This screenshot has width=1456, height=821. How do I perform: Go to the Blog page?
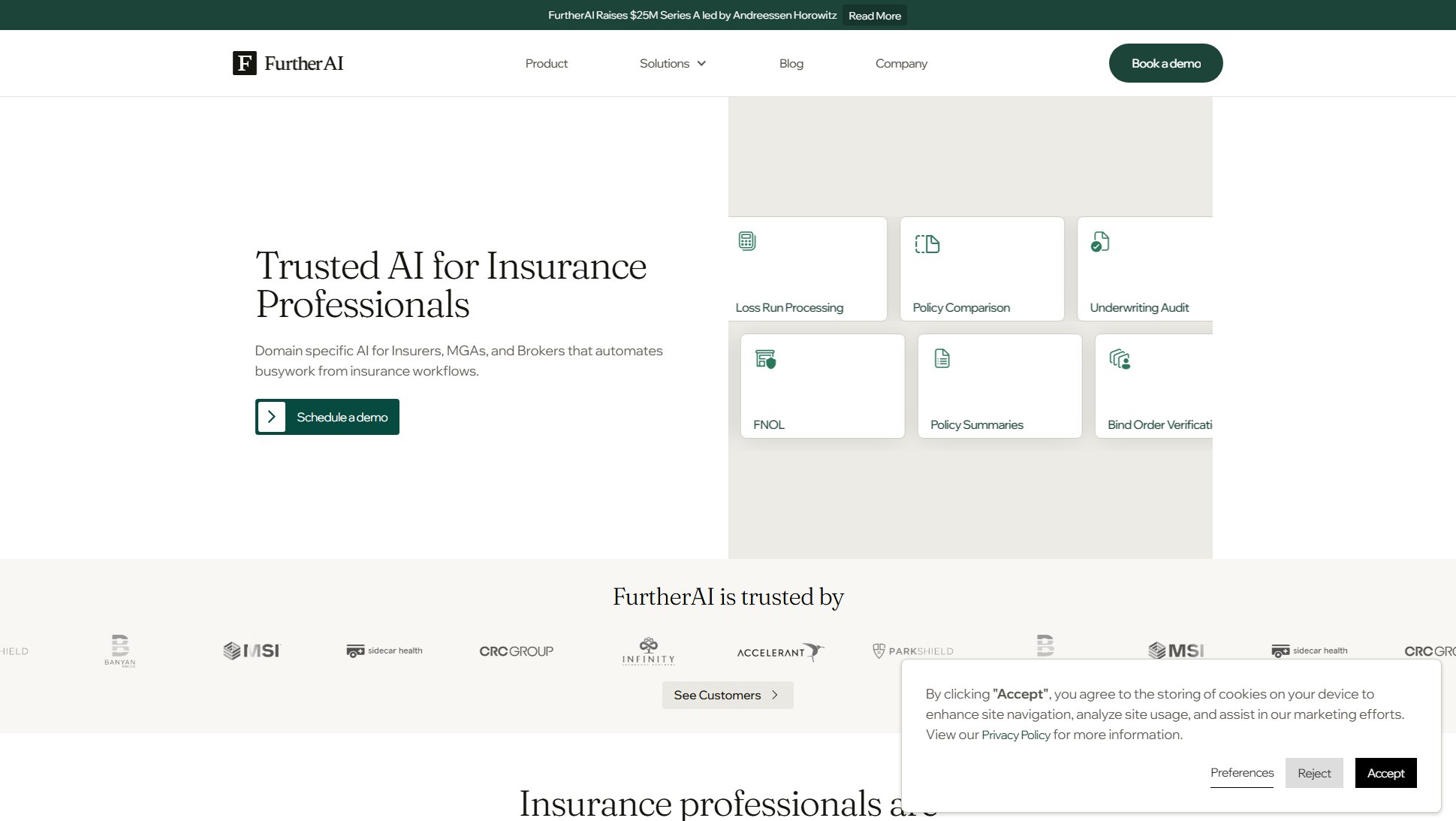click(x=791, y=64)
